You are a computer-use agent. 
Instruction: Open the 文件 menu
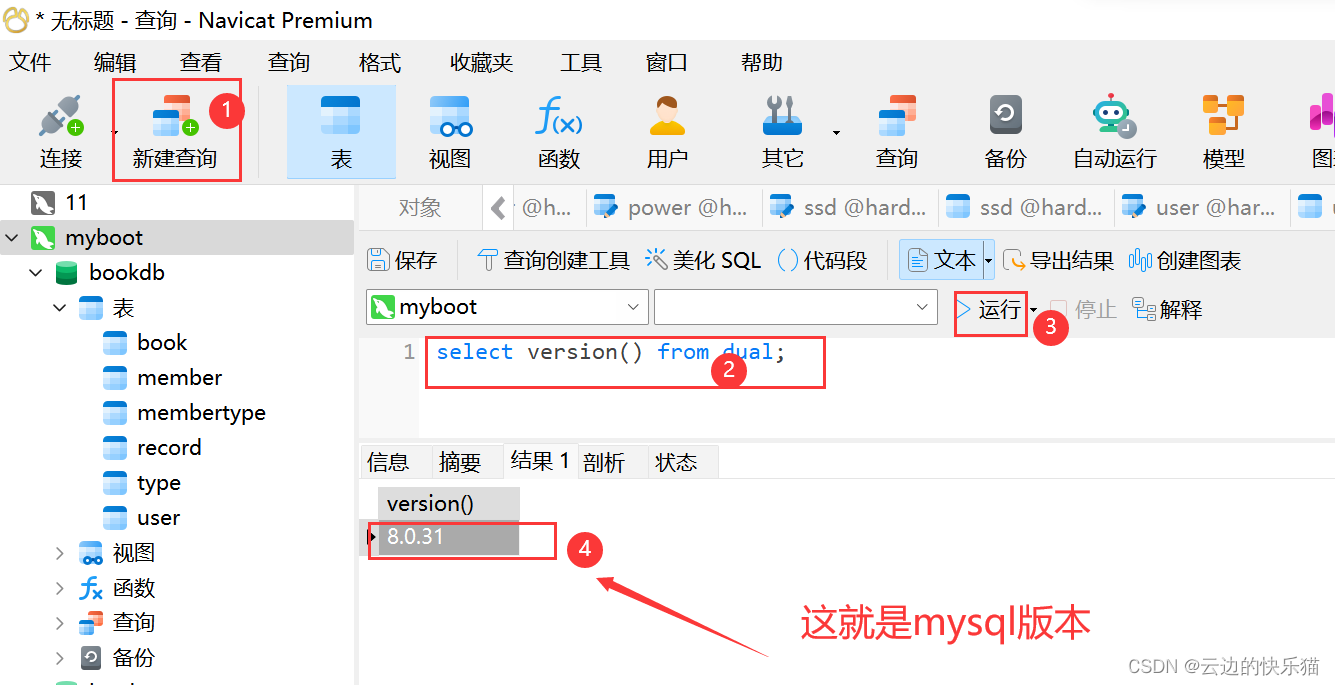tap(30, 63)
